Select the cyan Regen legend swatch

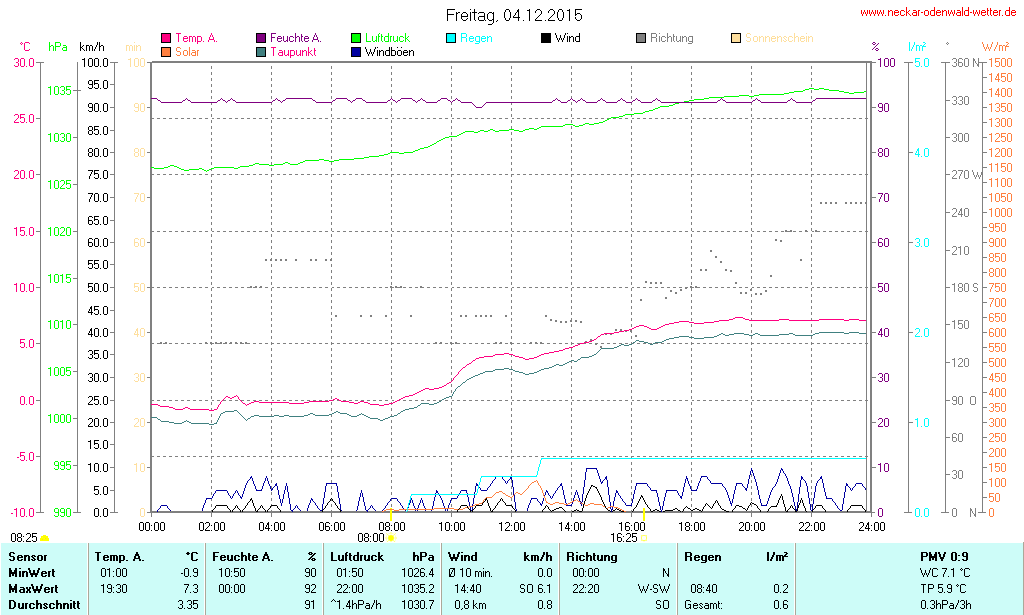click(x=451, y=38)
